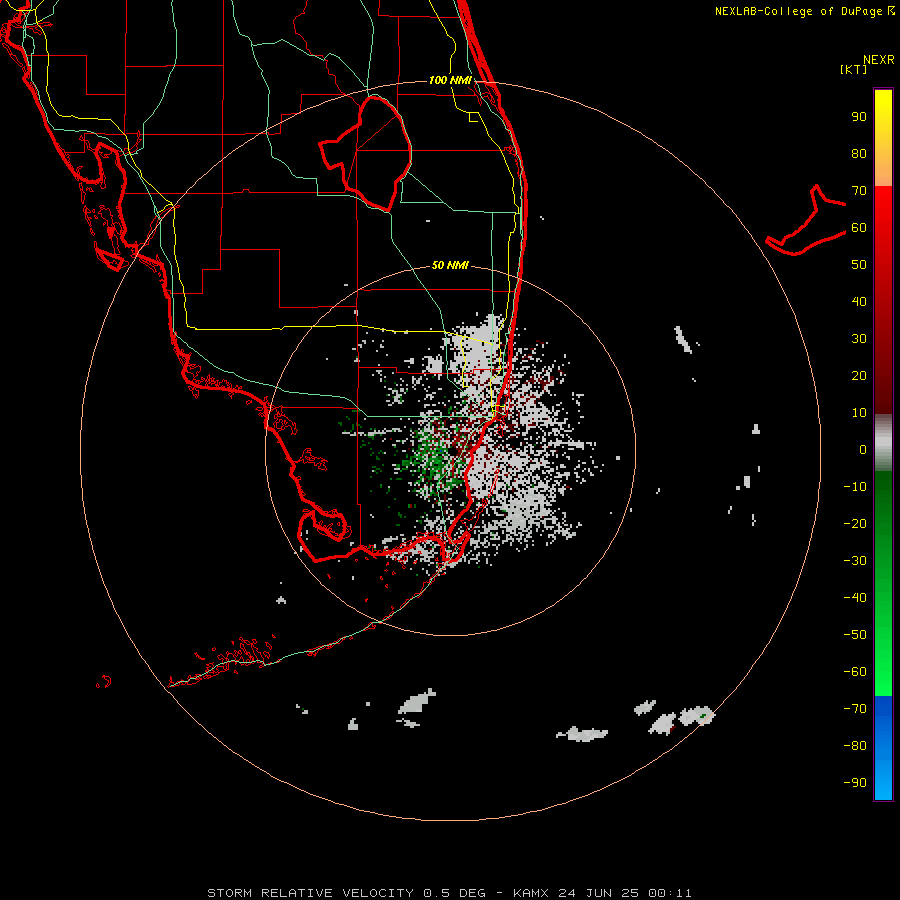900x900 pixels.
Task: Click the -80 value on velocity scale
Action: (855, 746)
